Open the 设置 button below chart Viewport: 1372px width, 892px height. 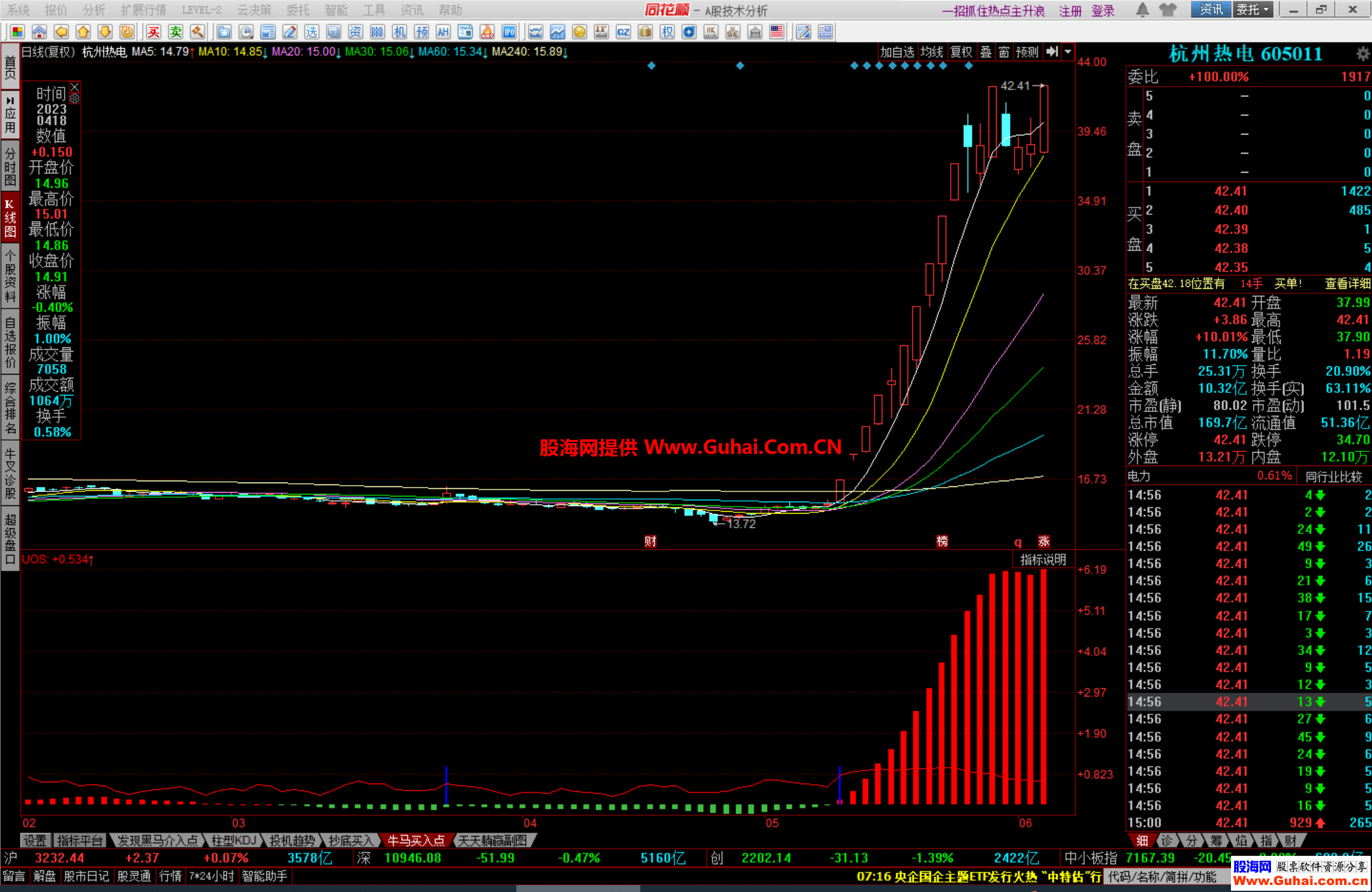pos(35,841)
